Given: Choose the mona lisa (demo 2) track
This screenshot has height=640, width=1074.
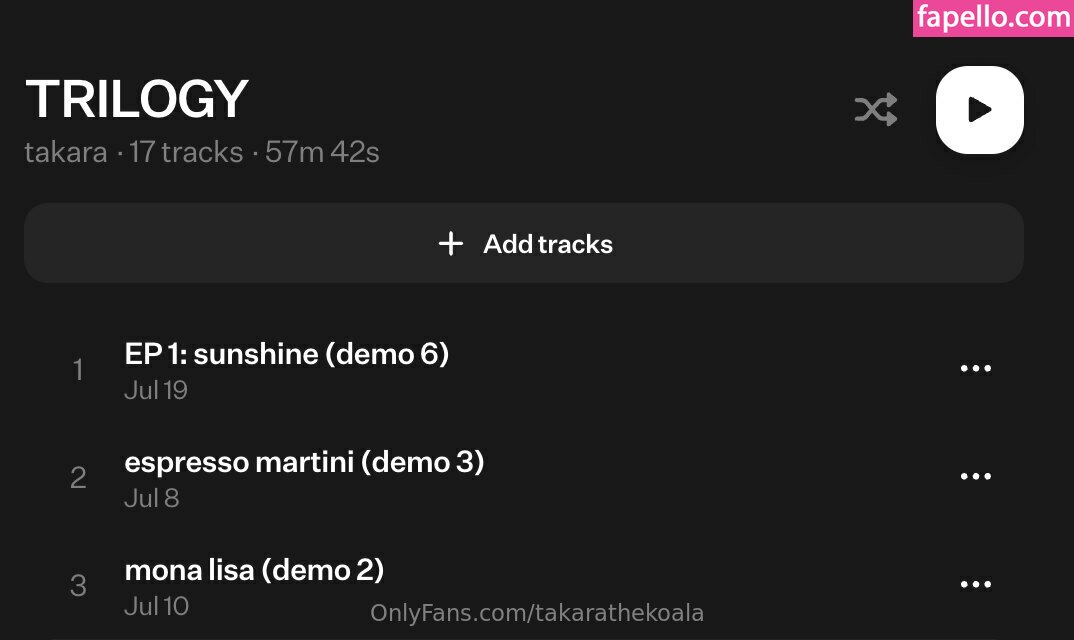Looking at the screenshot, I should (x=254, y=570).
